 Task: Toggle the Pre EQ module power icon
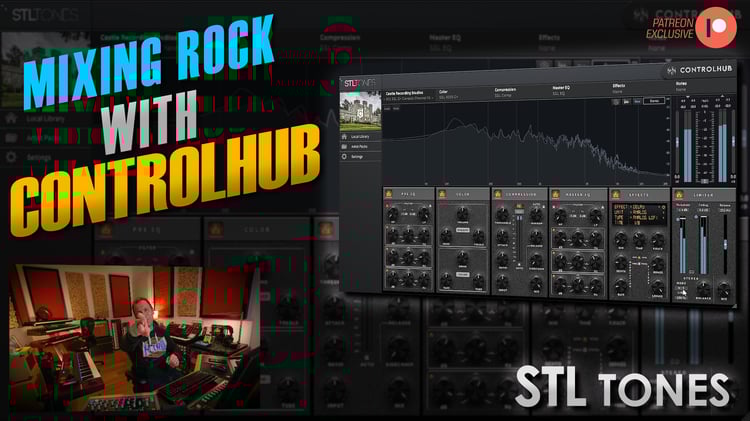388,194
